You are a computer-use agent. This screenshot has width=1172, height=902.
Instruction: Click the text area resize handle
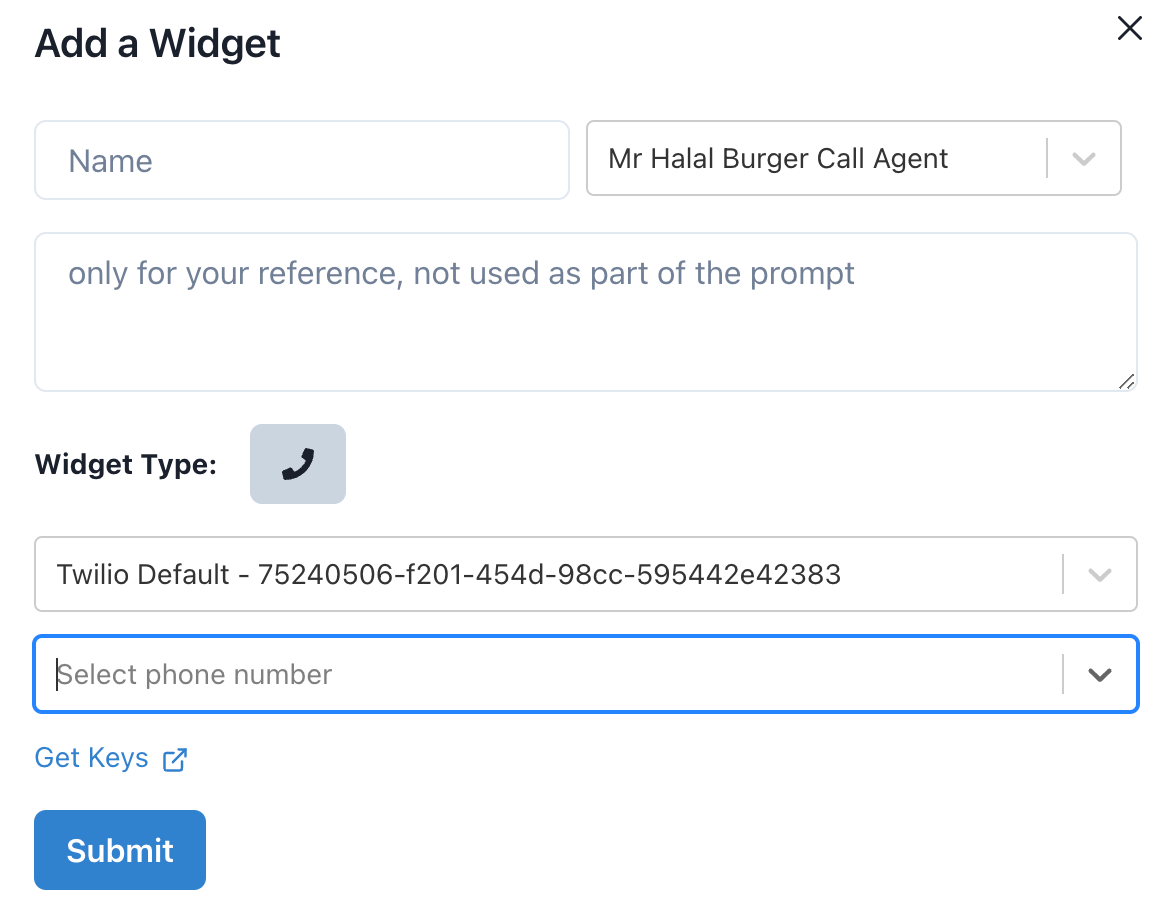point(1126,380)
